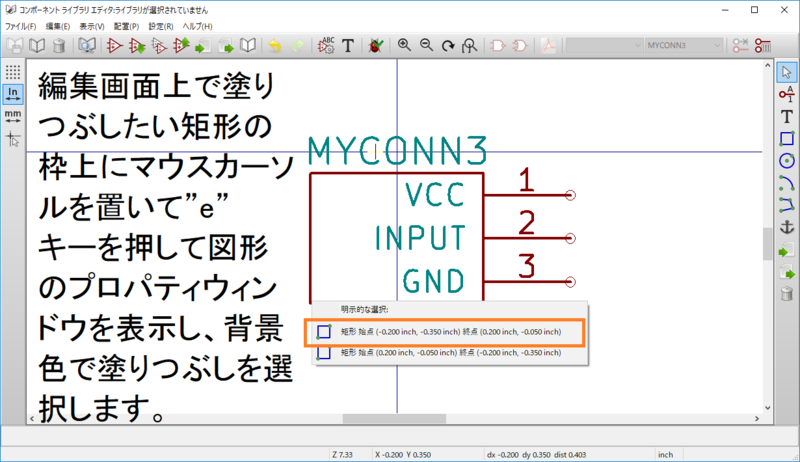Select working library book icon

[37, 46]
